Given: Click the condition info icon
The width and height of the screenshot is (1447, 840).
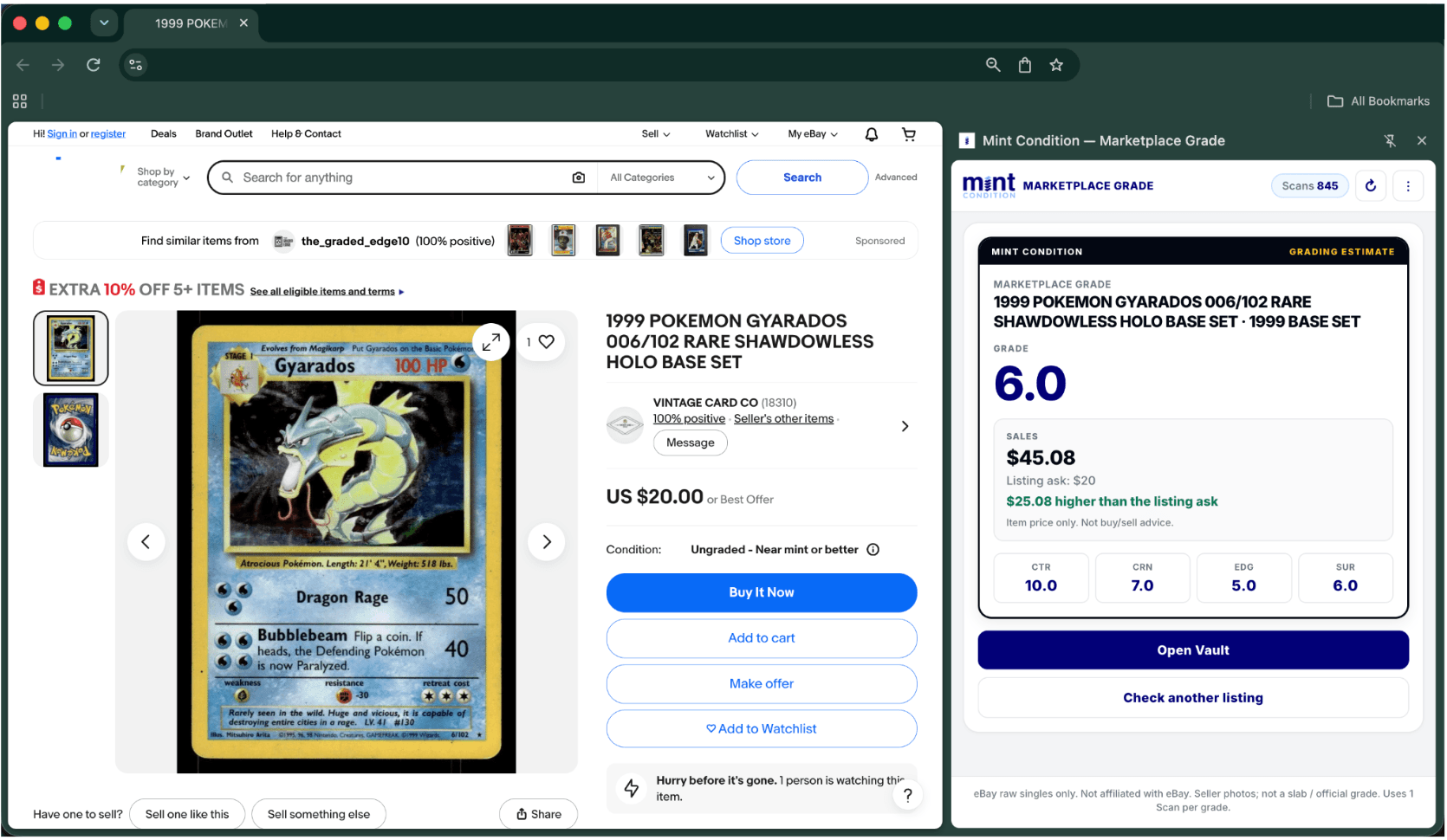Looking at the screenshot, I should [873, 550].
